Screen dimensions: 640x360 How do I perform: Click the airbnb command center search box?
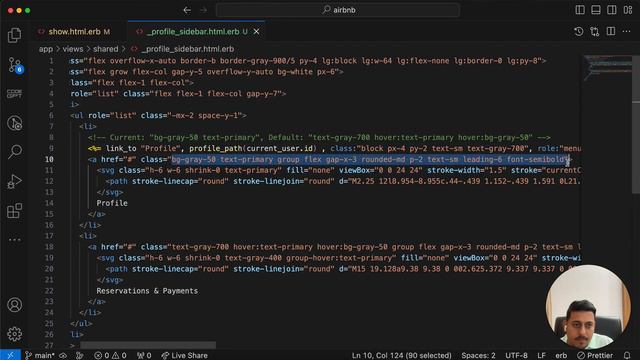(x=338, y=10)
